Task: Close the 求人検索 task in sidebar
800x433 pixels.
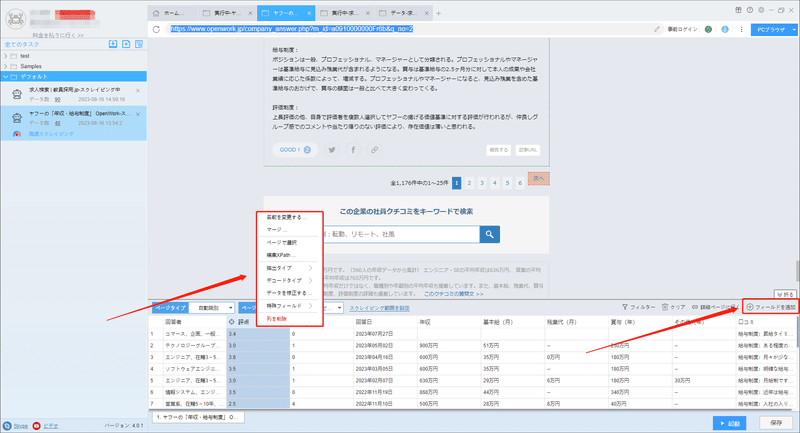Action: [138, 91]
